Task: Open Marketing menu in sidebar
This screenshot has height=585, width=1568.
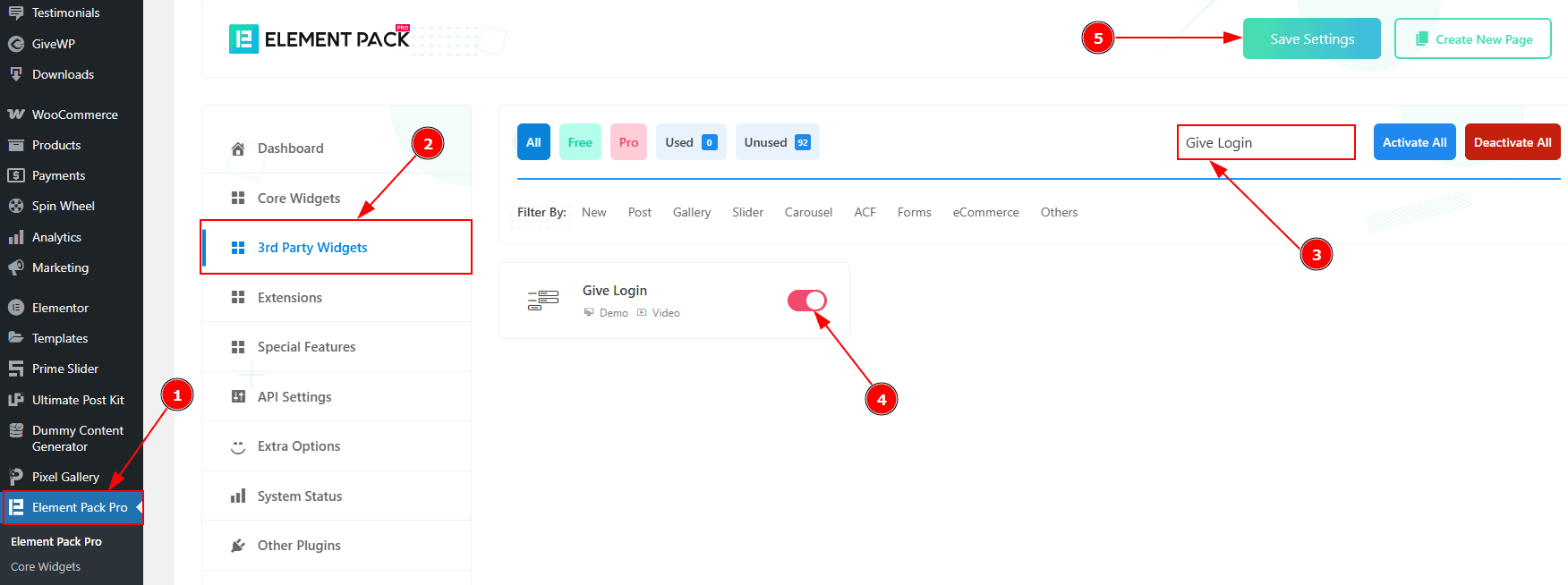Action: 72,267
